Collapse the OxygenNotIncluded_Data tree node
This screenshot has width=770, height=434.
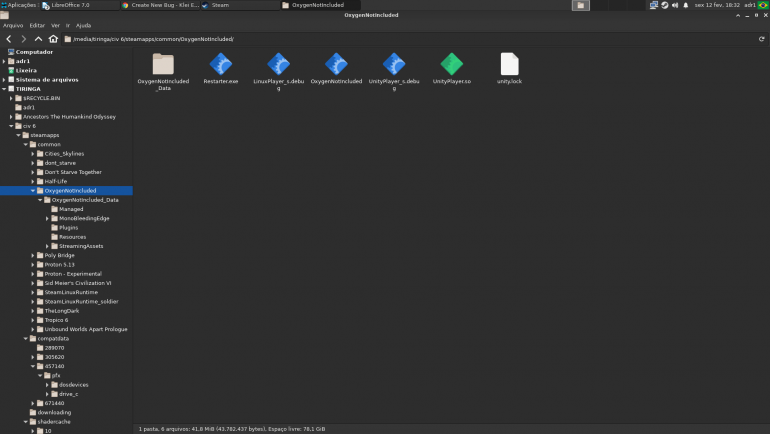(40, 200)
